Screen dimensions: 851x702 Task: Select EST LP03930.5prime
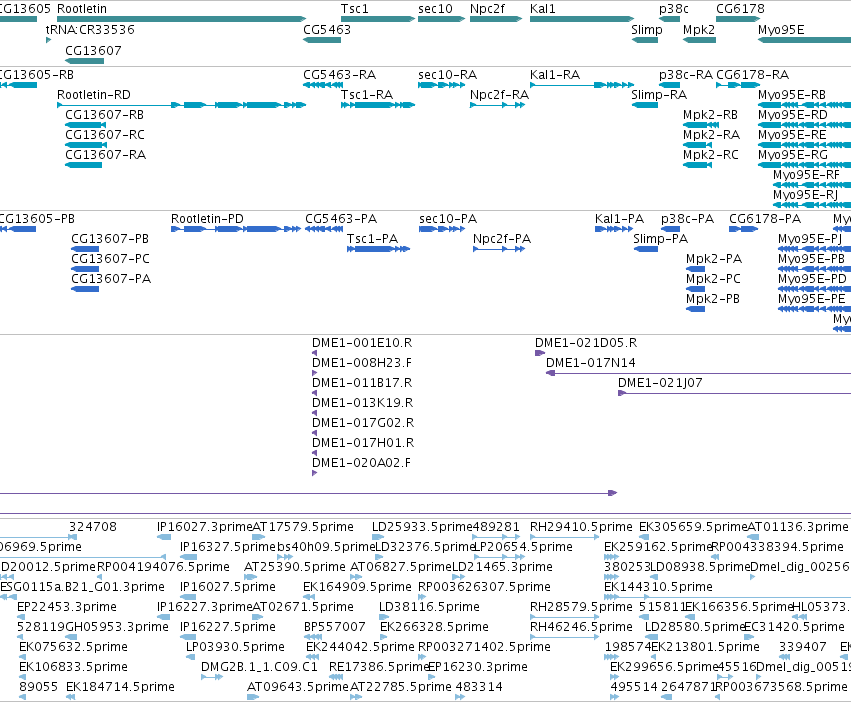click(235, 647)
